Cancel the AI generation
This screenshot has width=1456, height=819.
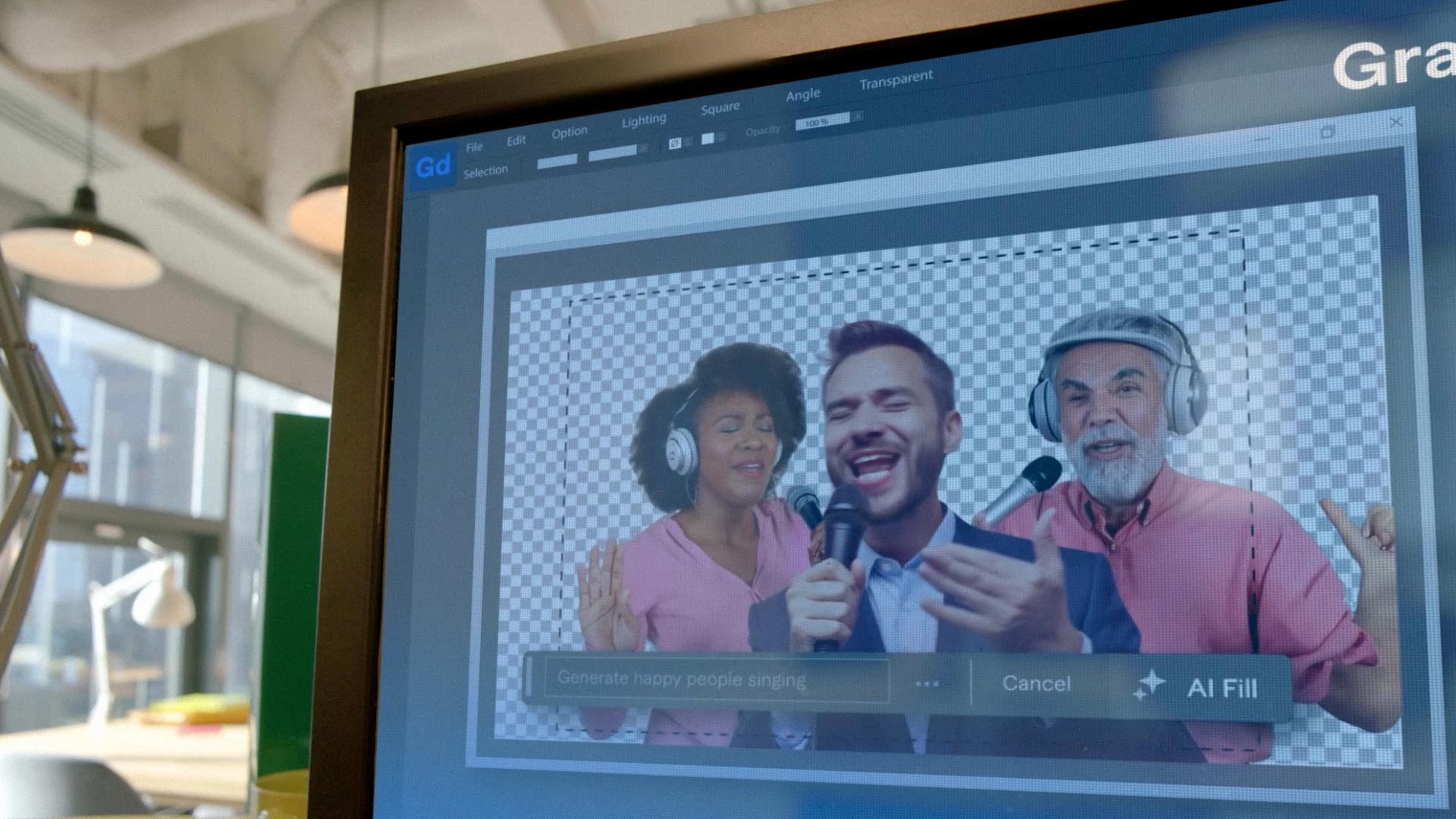(1037, 683)
